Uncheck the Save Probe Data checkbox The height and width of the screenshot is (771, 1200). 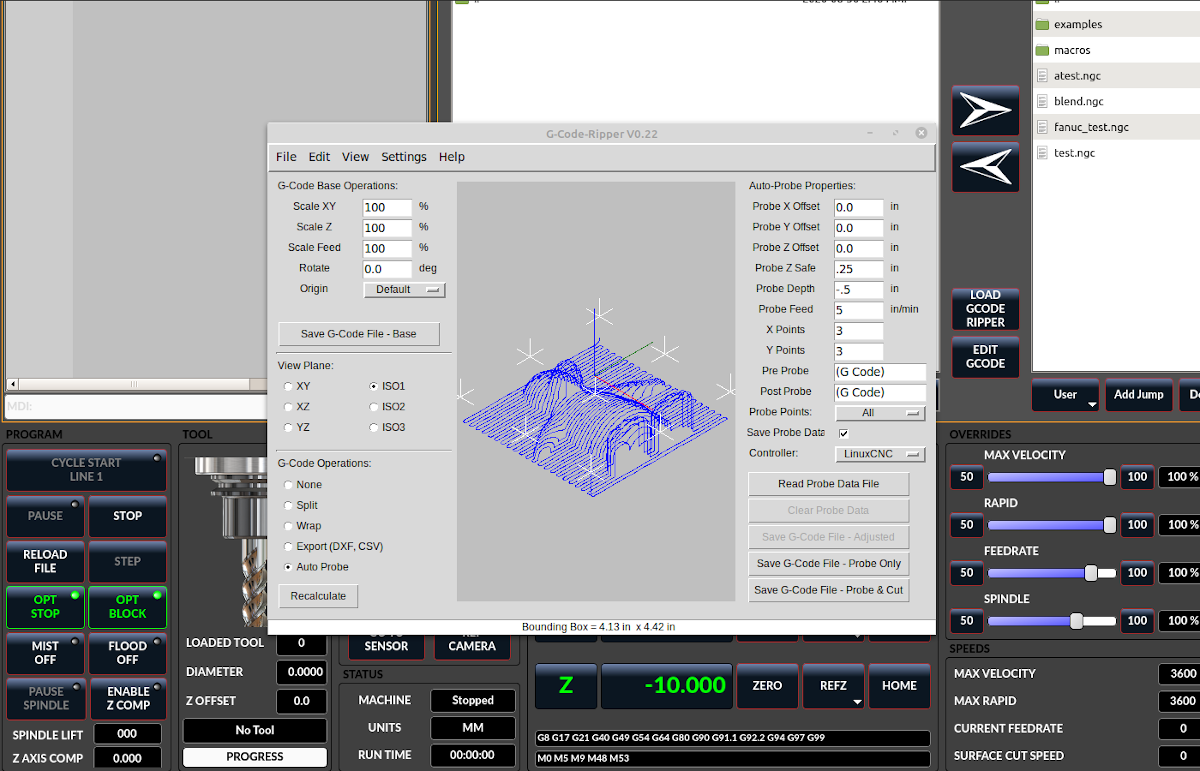tap(846, 433)
